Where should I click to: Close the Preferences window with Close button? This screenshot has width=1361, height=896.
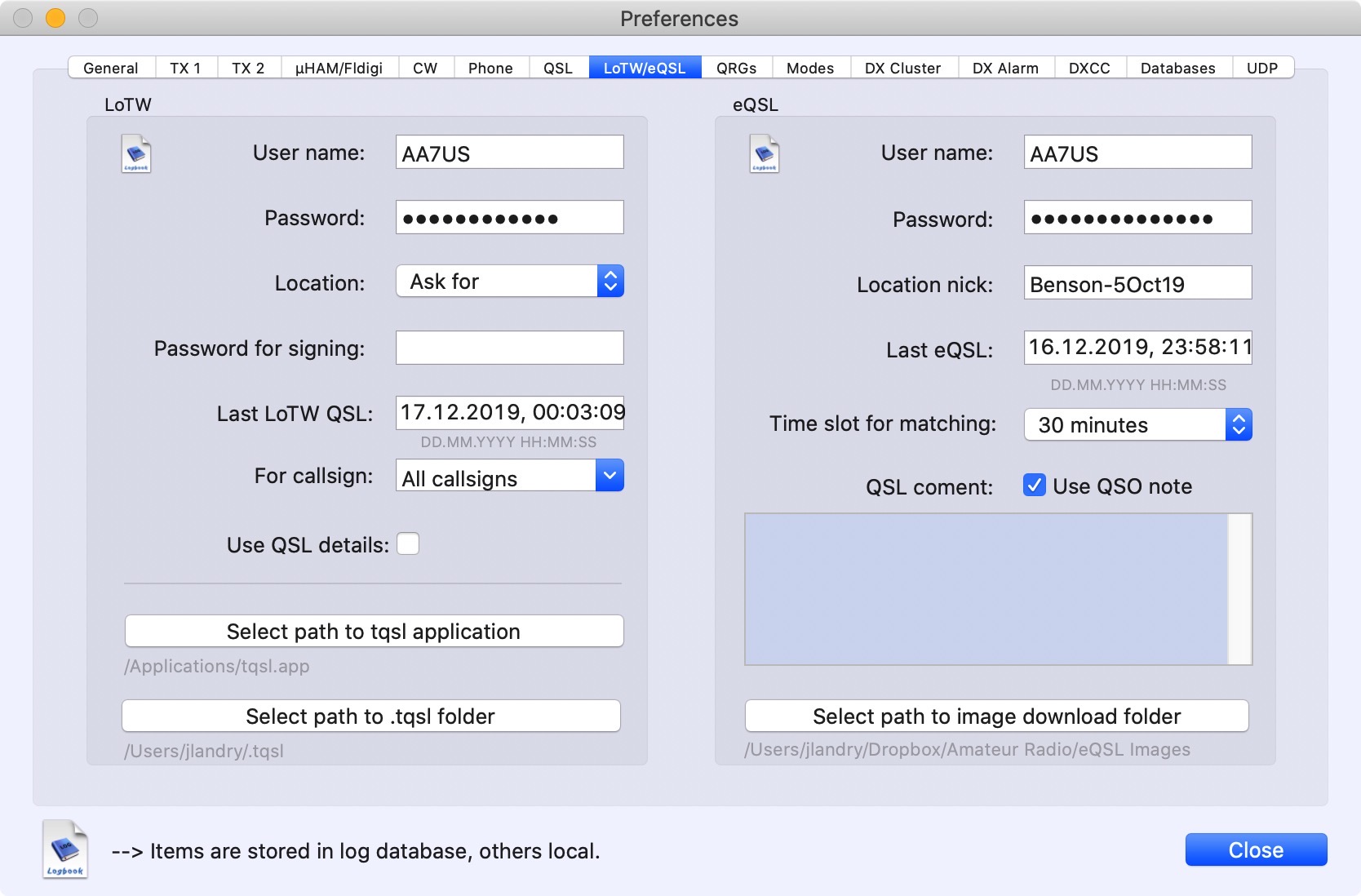pyautogui.click(x=1255, y=849)
